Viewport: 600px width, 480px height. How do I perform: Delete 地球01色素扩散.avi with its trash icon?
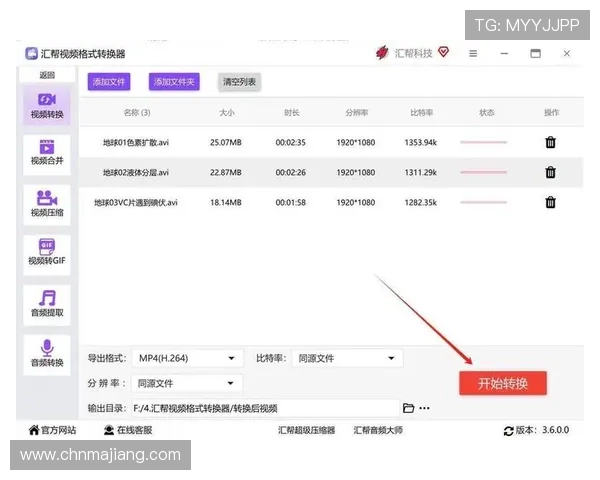click(x=550, y=142)
